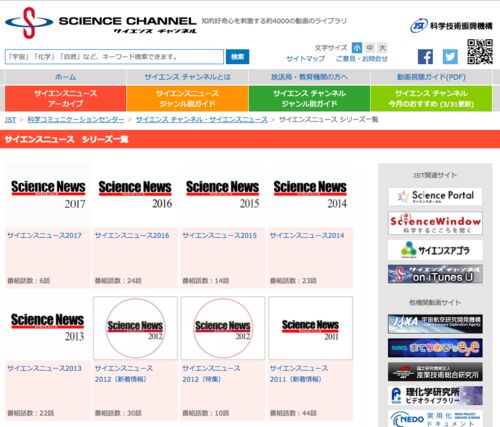Open the サイエンスニュース2015 link

pos(219,235)
